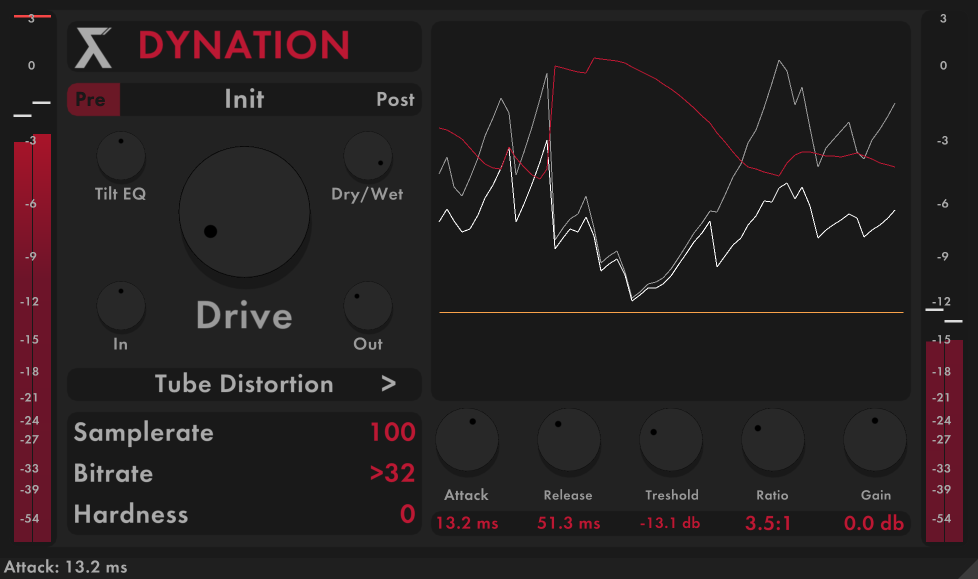
Task: Click the Dry/Wet knob
Action: pos(368,156)
